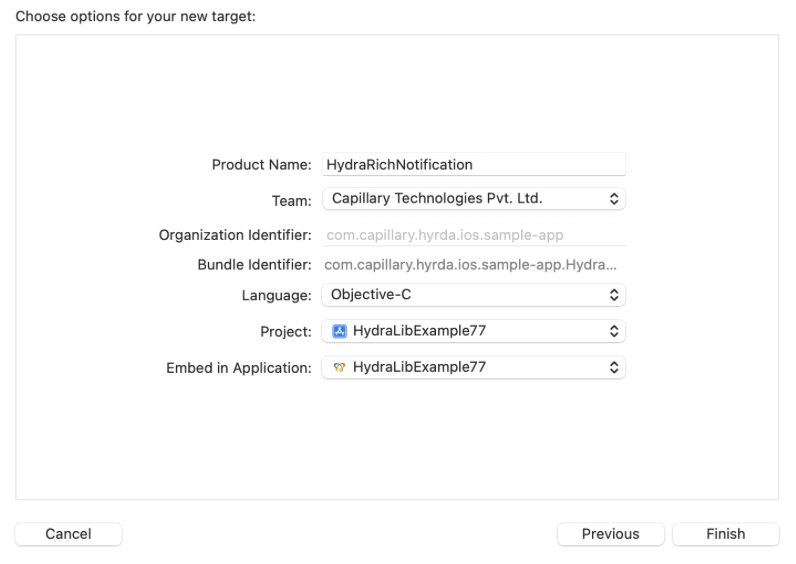Click the "Language:" label text
Viewport: 796px width, 564px height.
pyautogui.click(x=276, y=296)
